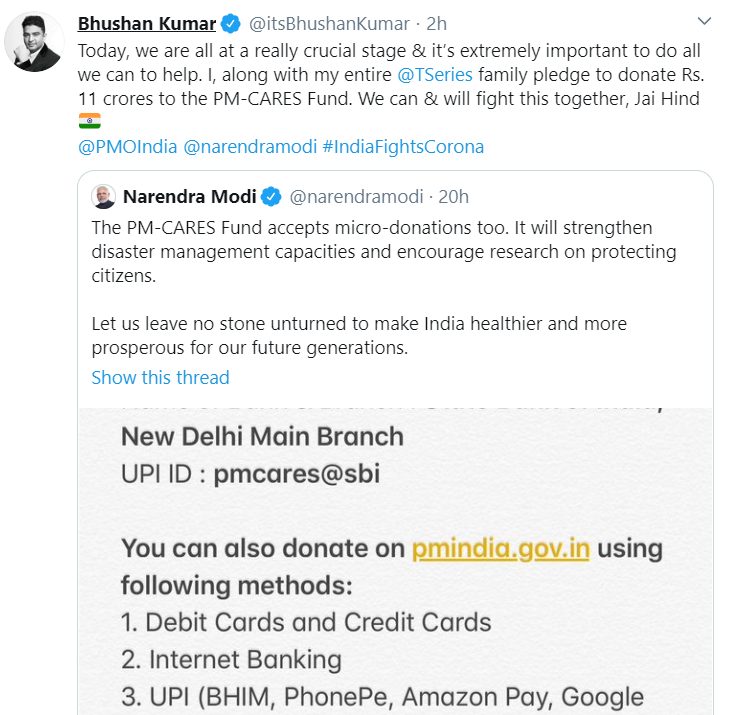Click @narendramodi handle in quoted tweet header
The height and width of the screenshot is (715, 730).
(x=356, y=196)
